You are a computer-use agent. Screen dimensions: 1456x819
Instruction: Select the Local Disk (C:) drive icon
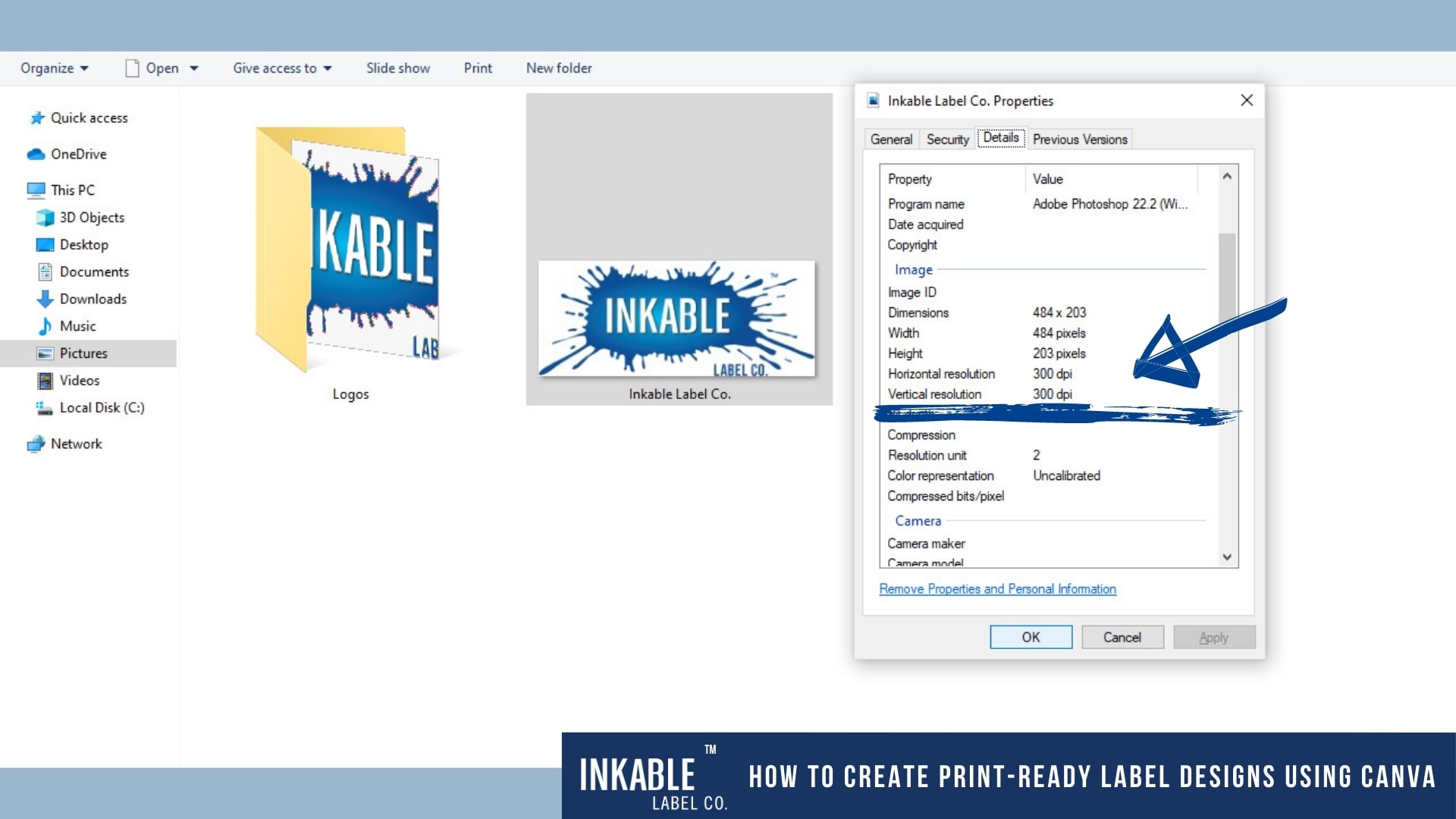45,407
